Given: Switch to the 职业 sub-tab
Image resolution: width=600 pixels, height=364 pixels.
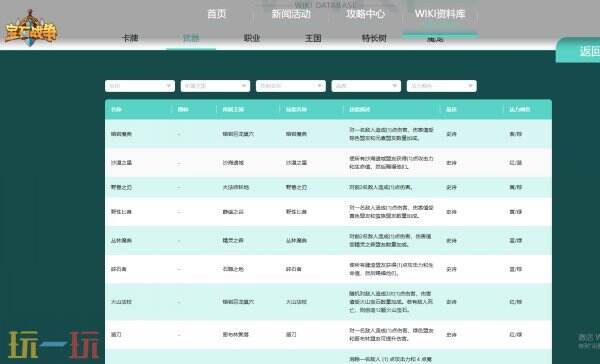Looking at the screenshot, I should click(252, 38).
